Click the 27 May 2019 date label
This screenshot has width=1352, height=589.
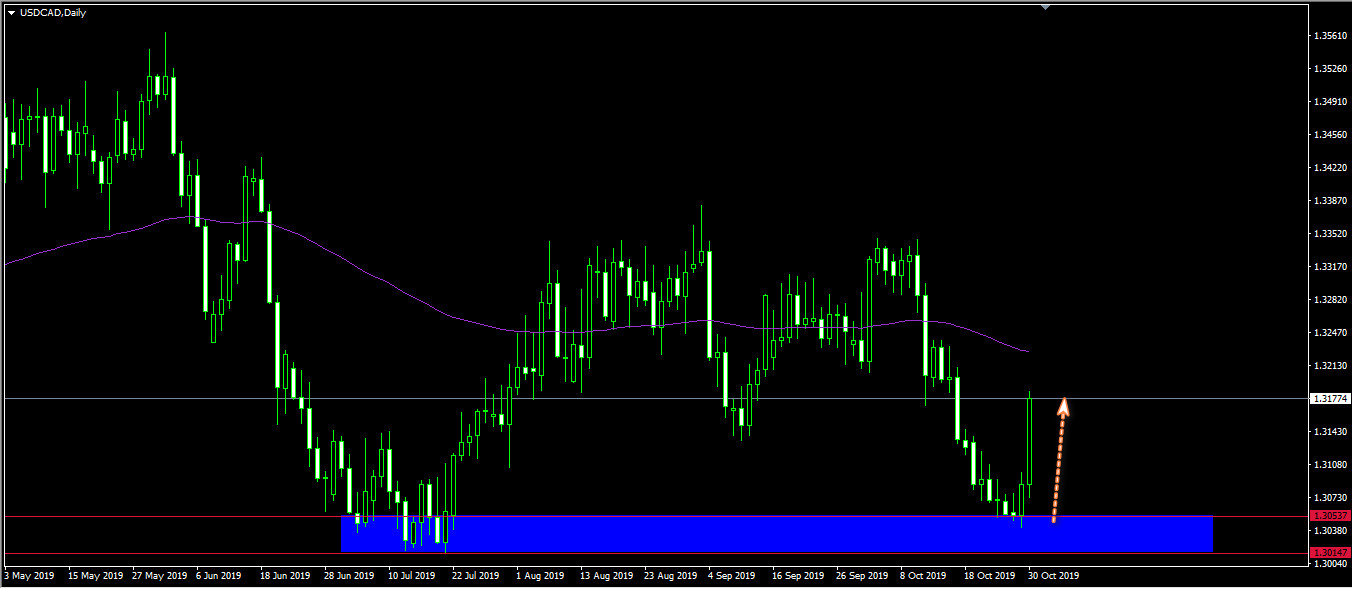[x=160, y=576]
